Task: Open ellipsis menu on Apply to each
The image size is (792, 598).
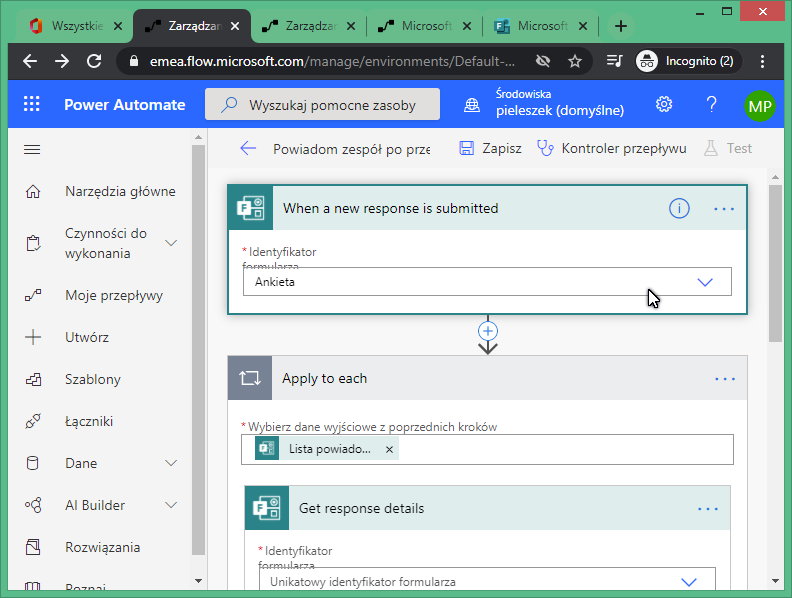Action: 724,379
